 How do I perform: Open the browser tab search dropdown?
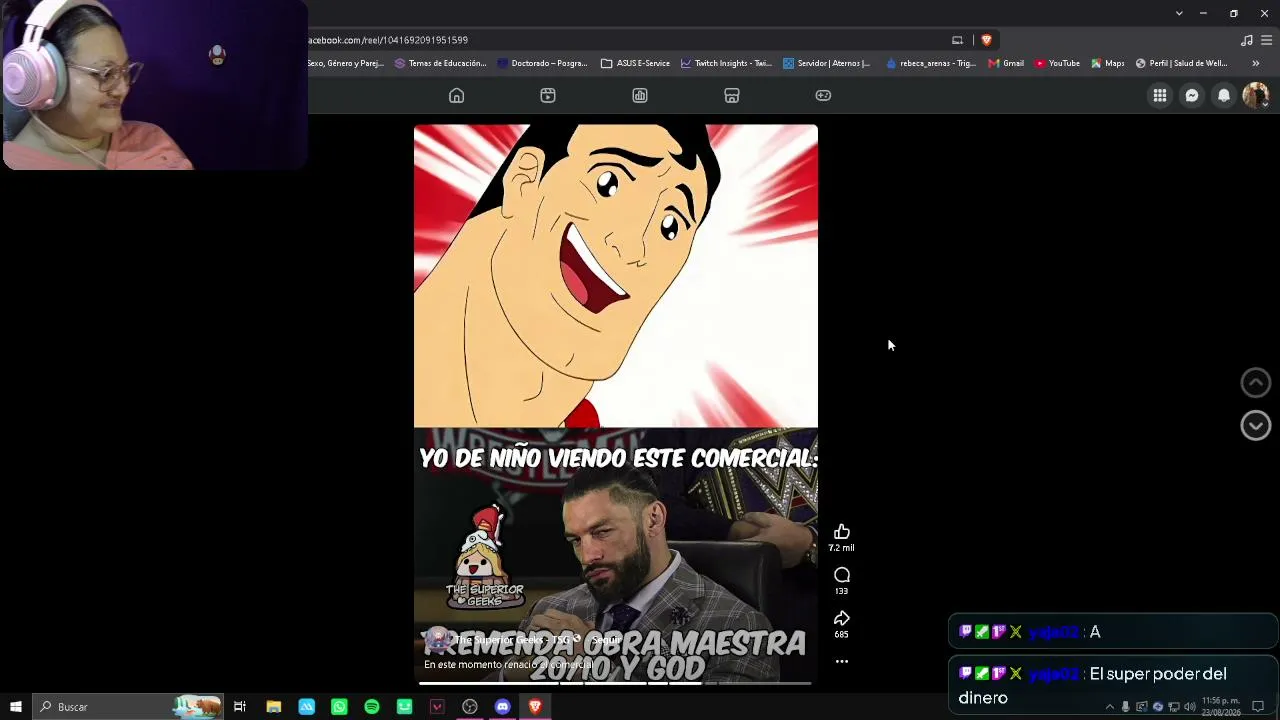point(1179,13)
